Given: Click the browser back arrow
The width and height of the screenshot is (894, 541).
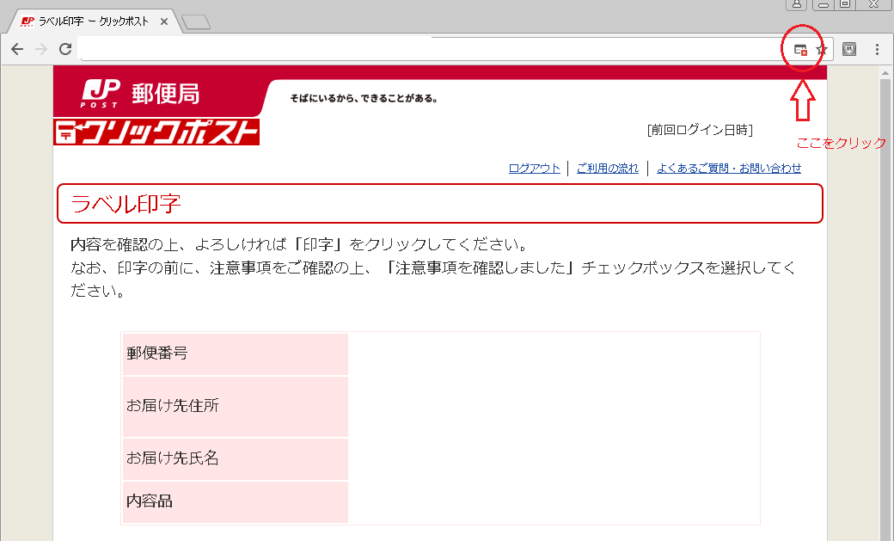Looking at the screenshot, I should point(16,49).
